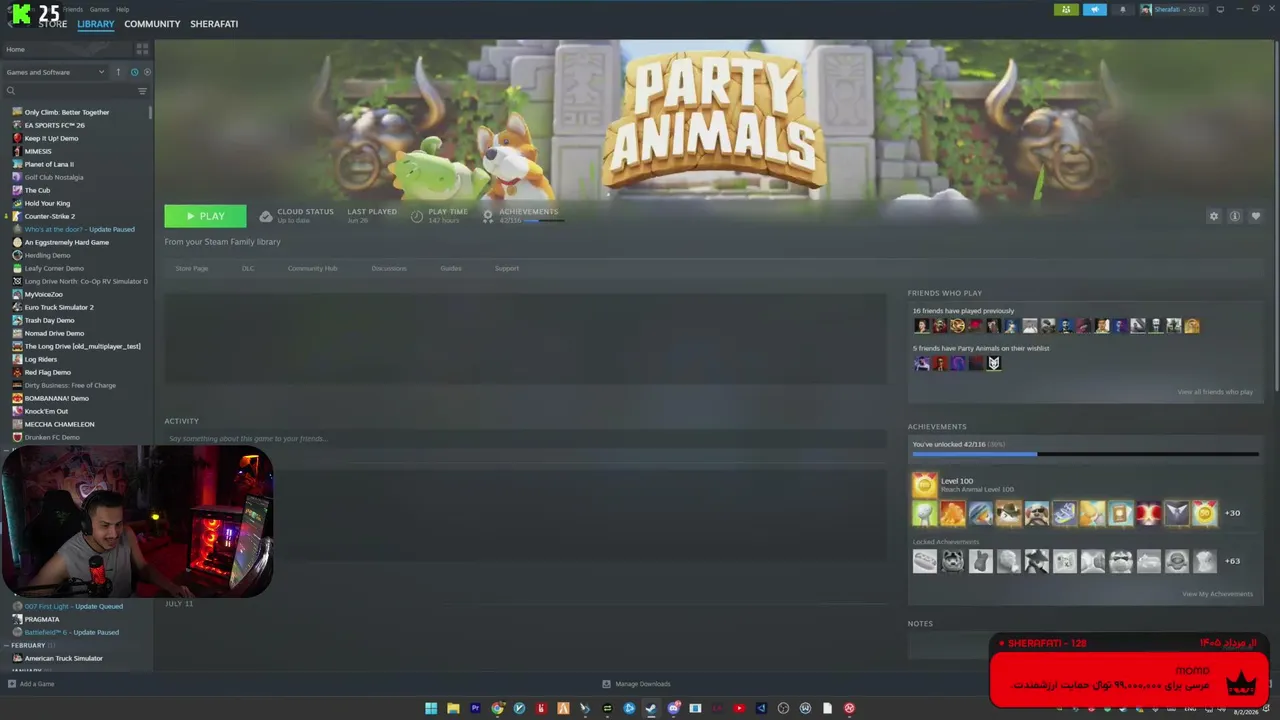Viewport: 1280px width, 720px height.
Task: Open the notifications bell
Action: point(1122,9)
